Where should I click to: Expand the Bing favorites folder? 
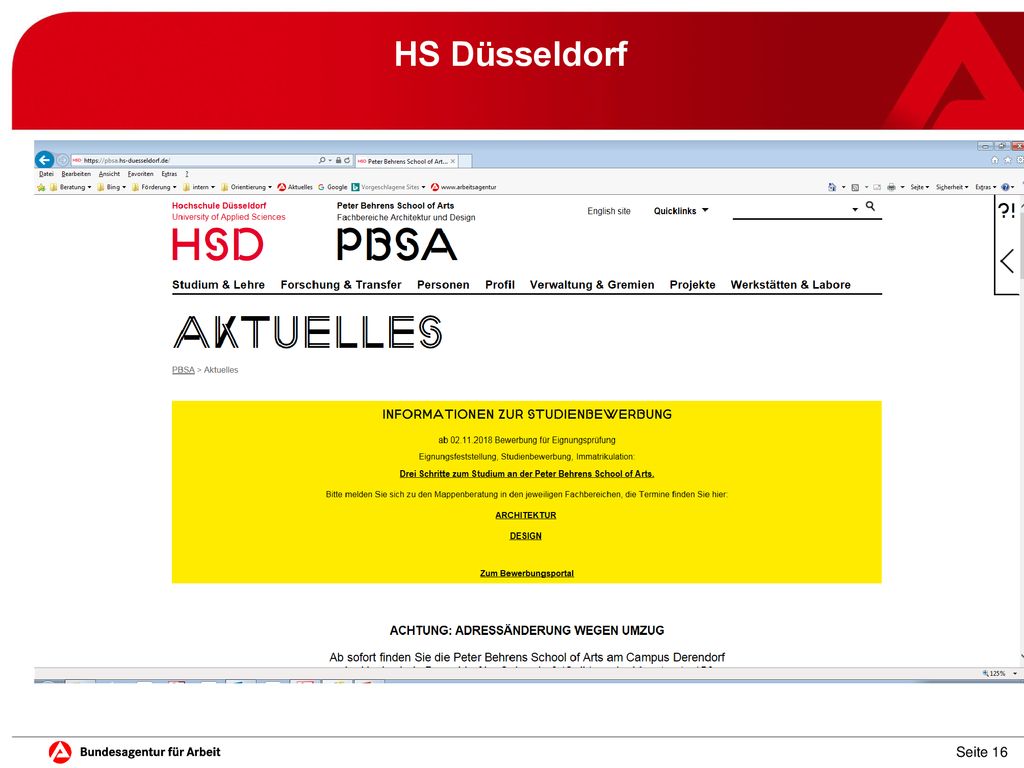(111, 187)
